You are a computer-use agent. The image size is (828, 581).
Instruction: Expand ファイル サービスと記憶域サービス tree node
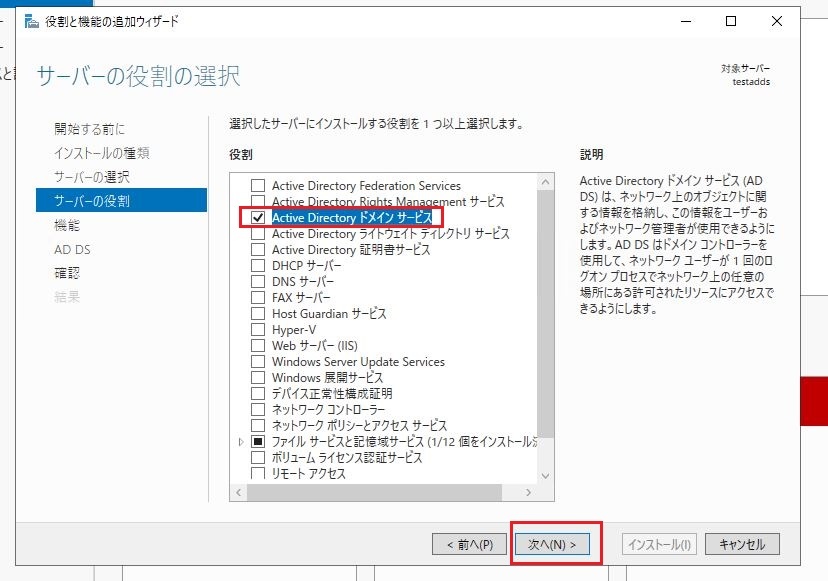(x=241, y=442)
